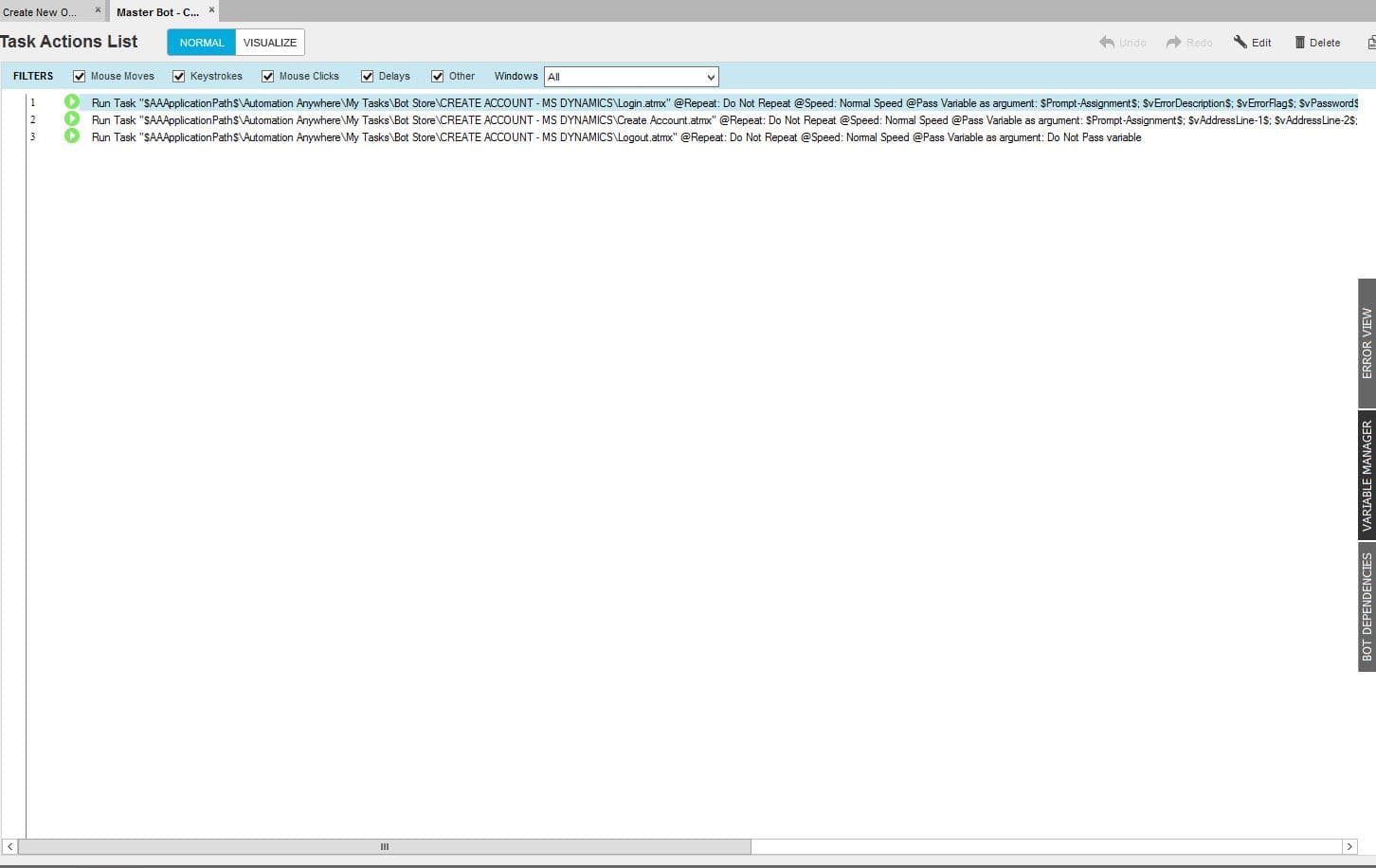The height and width of the screenshot is (868, 1376).
Task: Disable the Delays filter checkbox
Action: (x=368, y=77)
